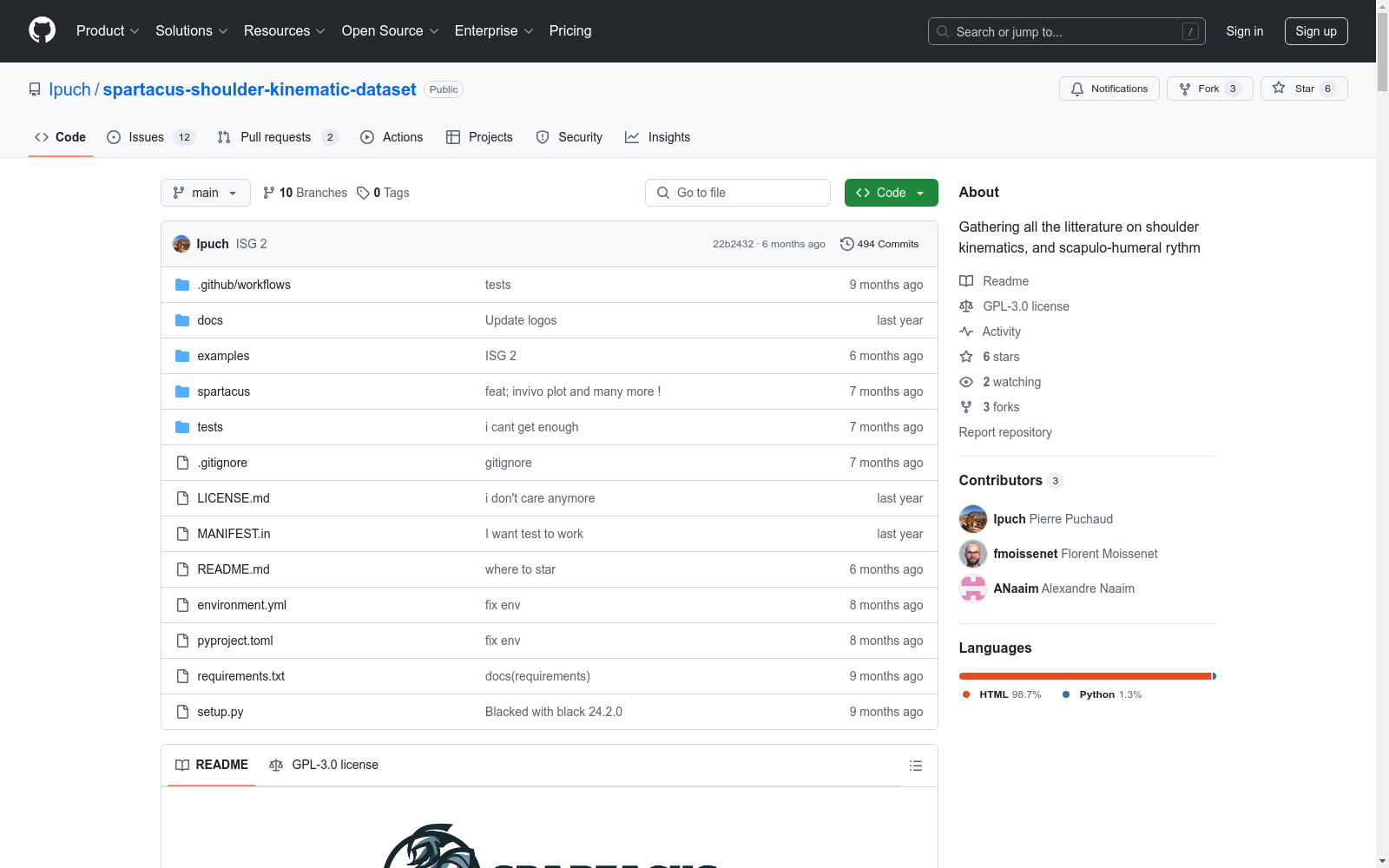Click the examples folder icon
Image resolution: width=1389 pixels, height=868 pixels.
click(182, 356)
